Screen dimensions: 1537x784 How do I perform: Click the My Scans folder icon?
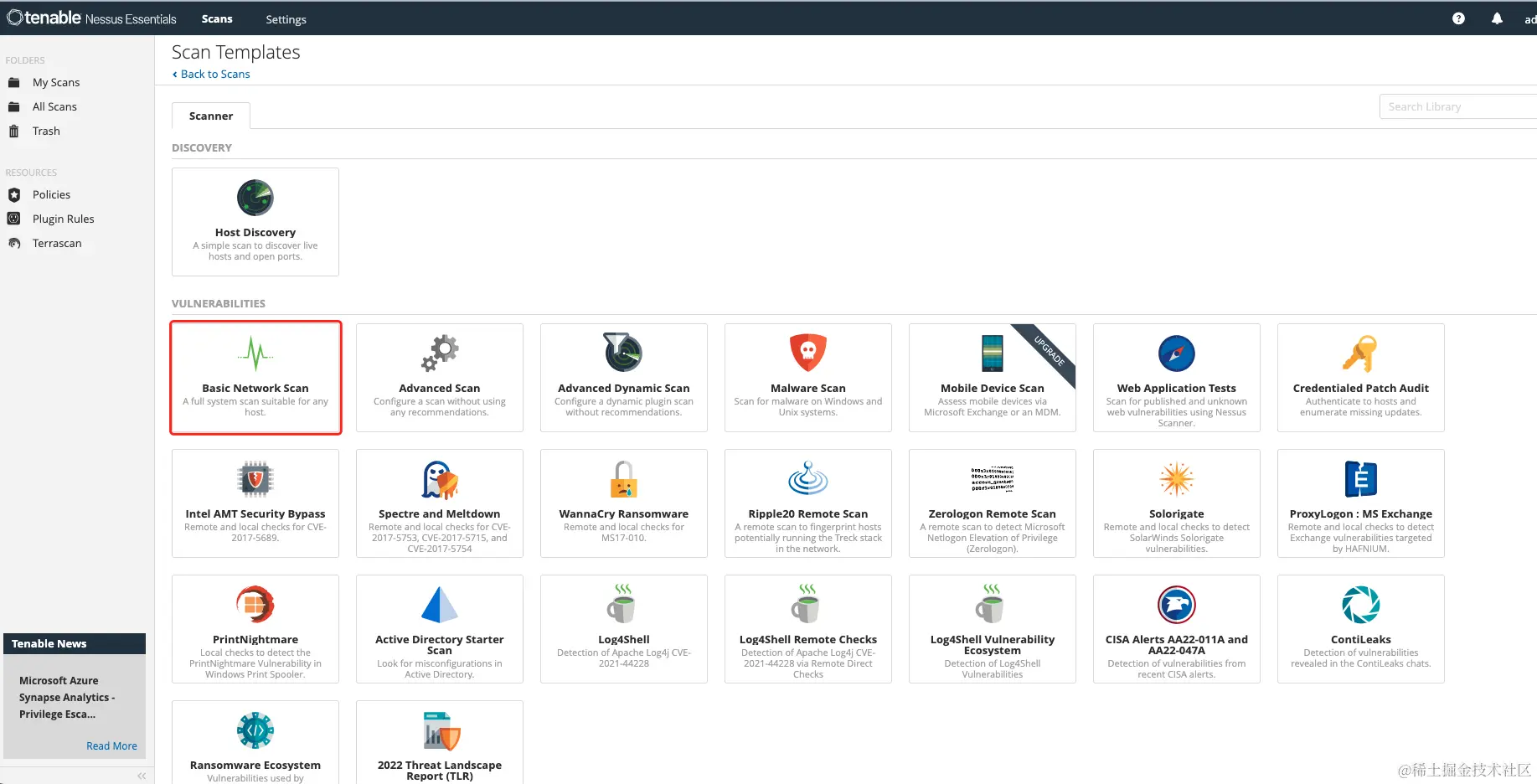(x=13, y=82)
